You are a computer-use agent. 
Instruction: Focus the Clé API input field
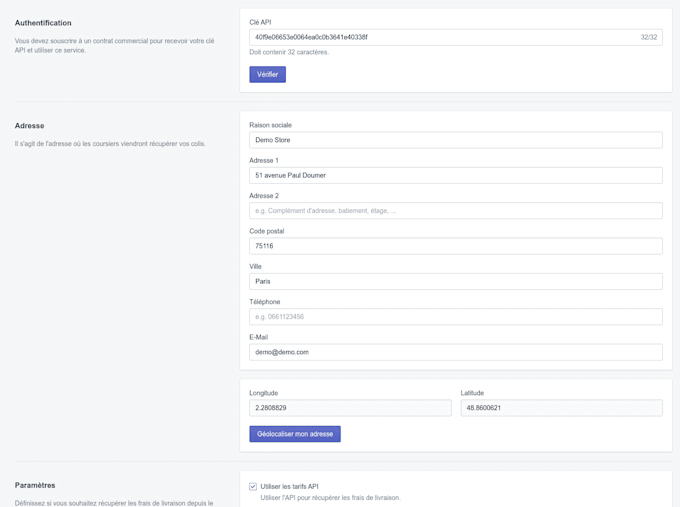click(440, 37)
